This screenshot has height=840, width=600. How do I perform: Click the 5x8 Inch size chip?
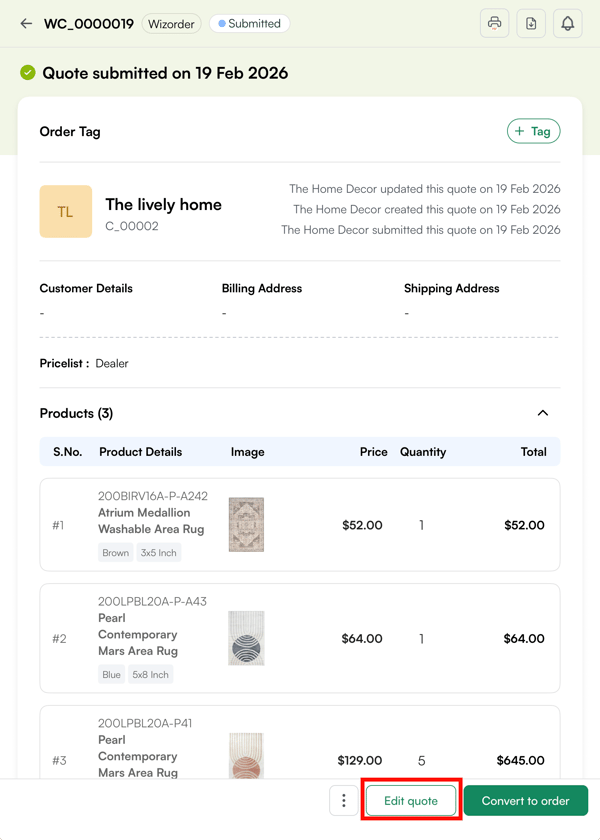pos(150,674)
